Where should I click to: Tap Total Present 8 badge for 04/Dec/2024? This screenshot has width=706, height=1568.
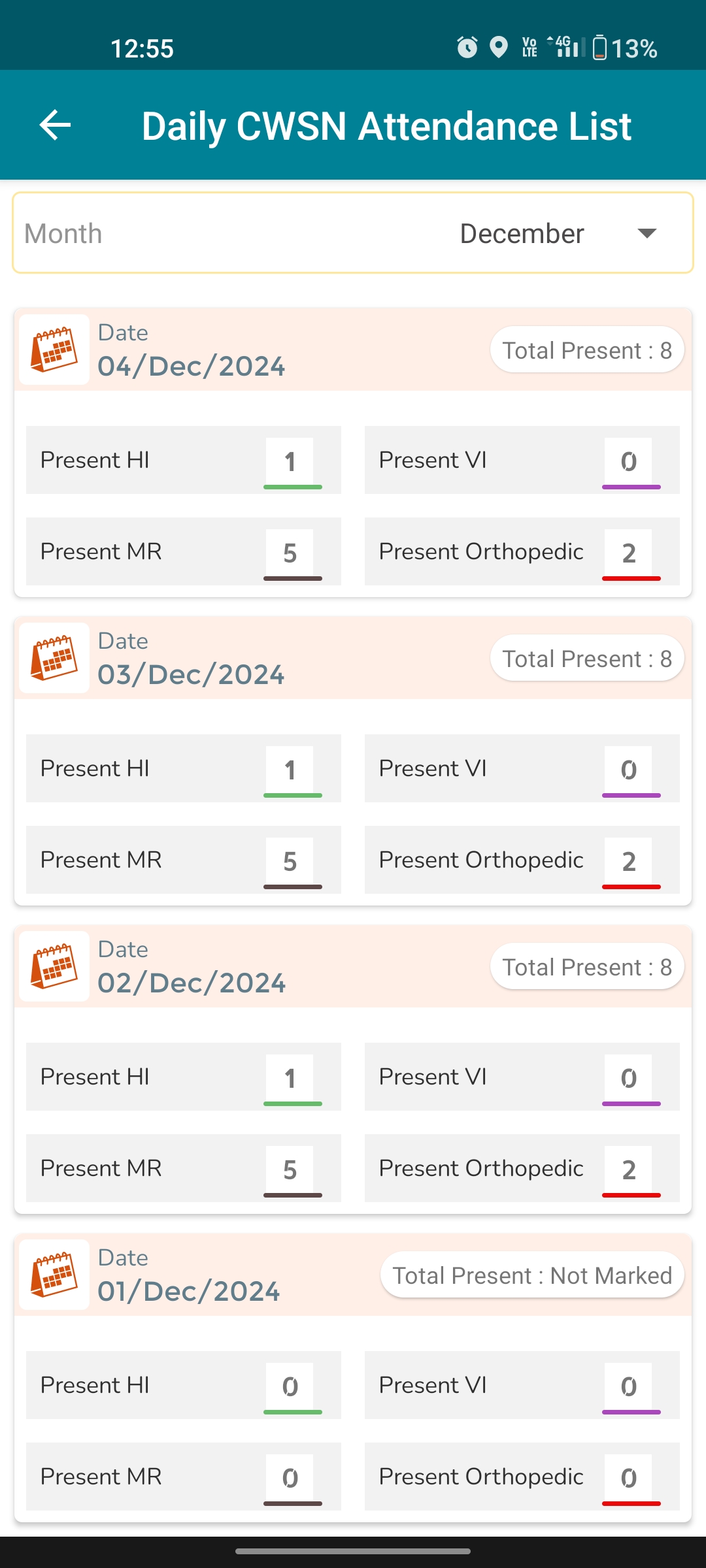tap(587, 350)
